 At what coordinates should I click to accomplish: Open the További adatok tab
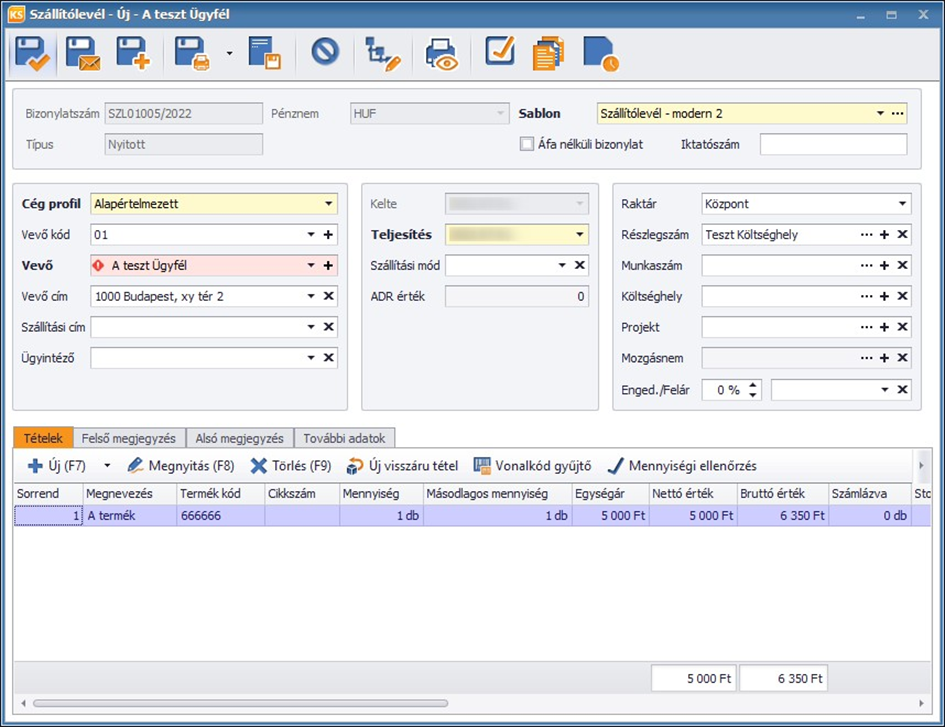345,438
